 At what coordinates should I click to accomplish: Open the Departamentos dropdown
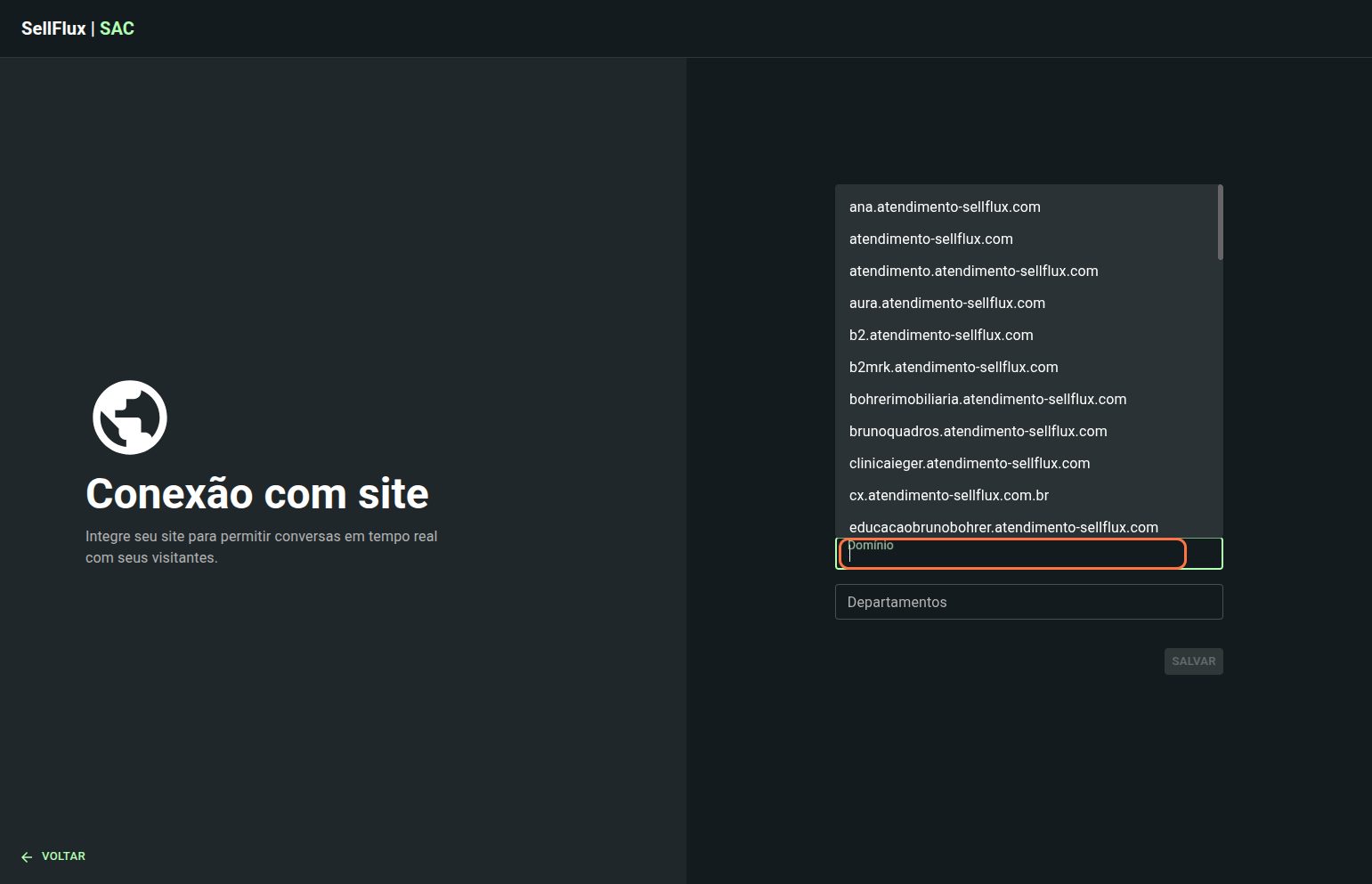(1028, 602)
